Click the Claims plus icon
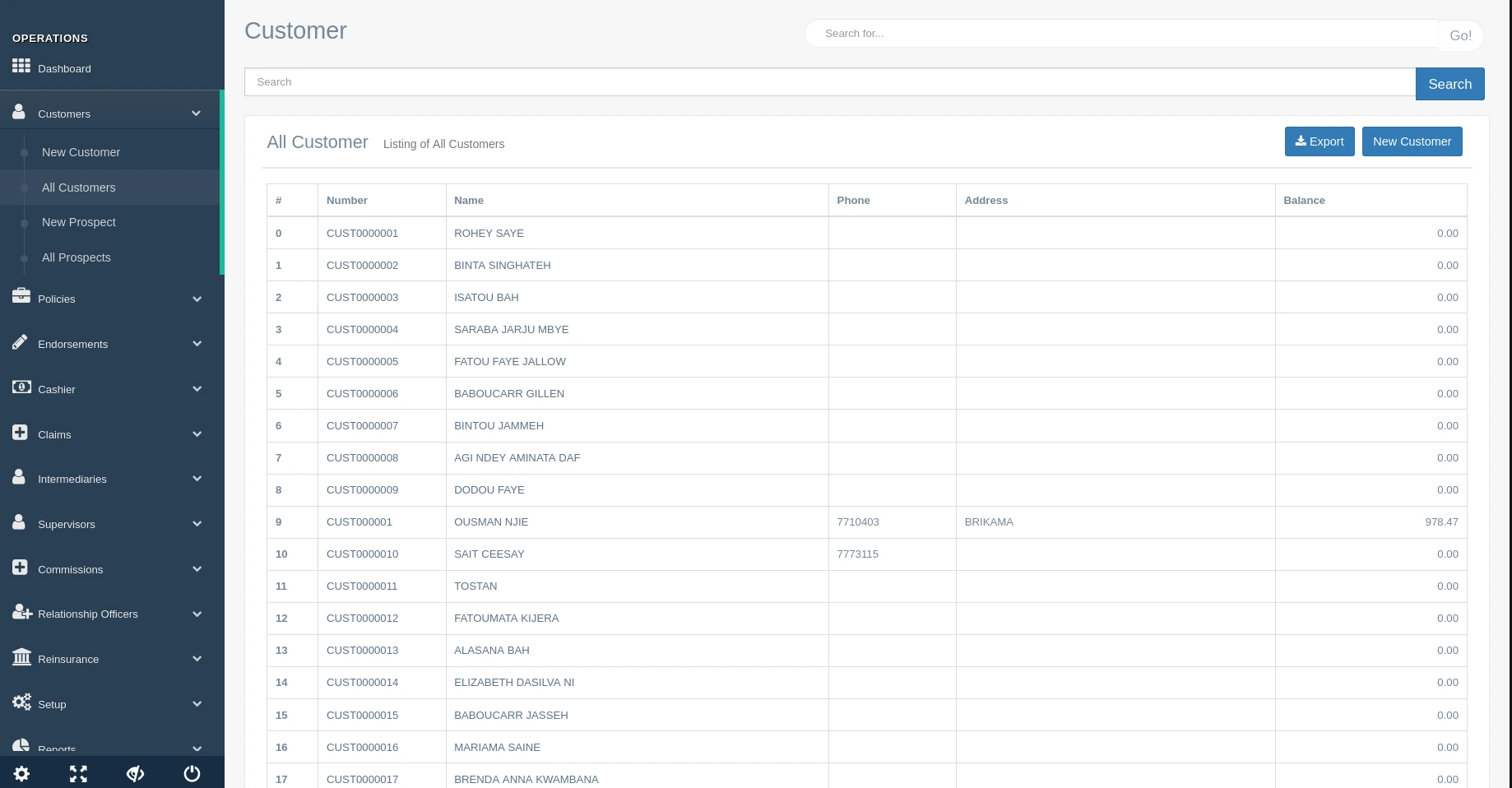1512x788 pixels. [x=20, y=432]
